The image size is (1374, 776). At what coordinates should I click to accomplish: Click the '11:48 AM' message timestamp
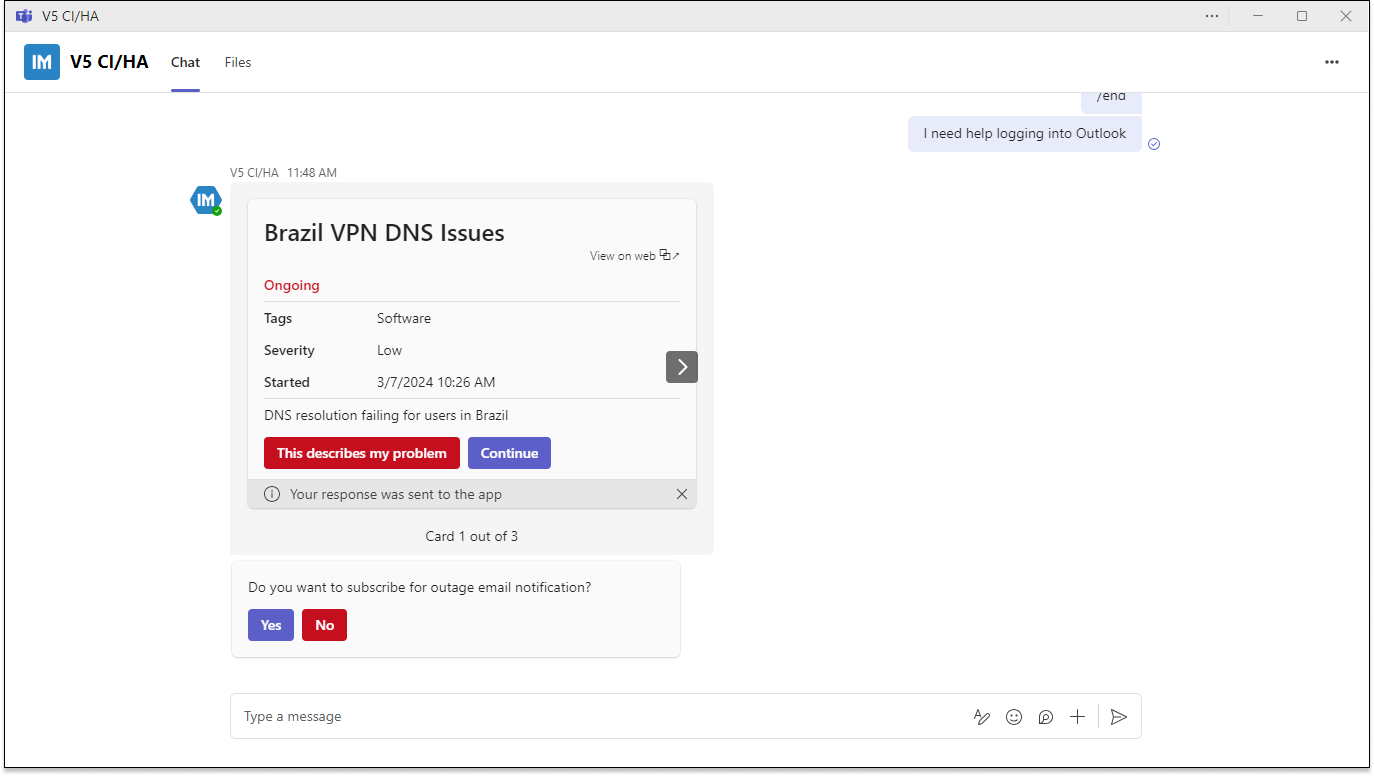point(312,173)
